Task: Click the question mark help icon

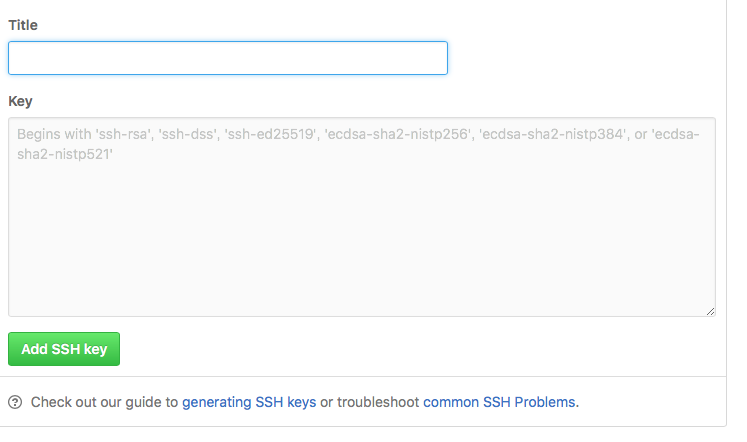Action: pos(15,403)
